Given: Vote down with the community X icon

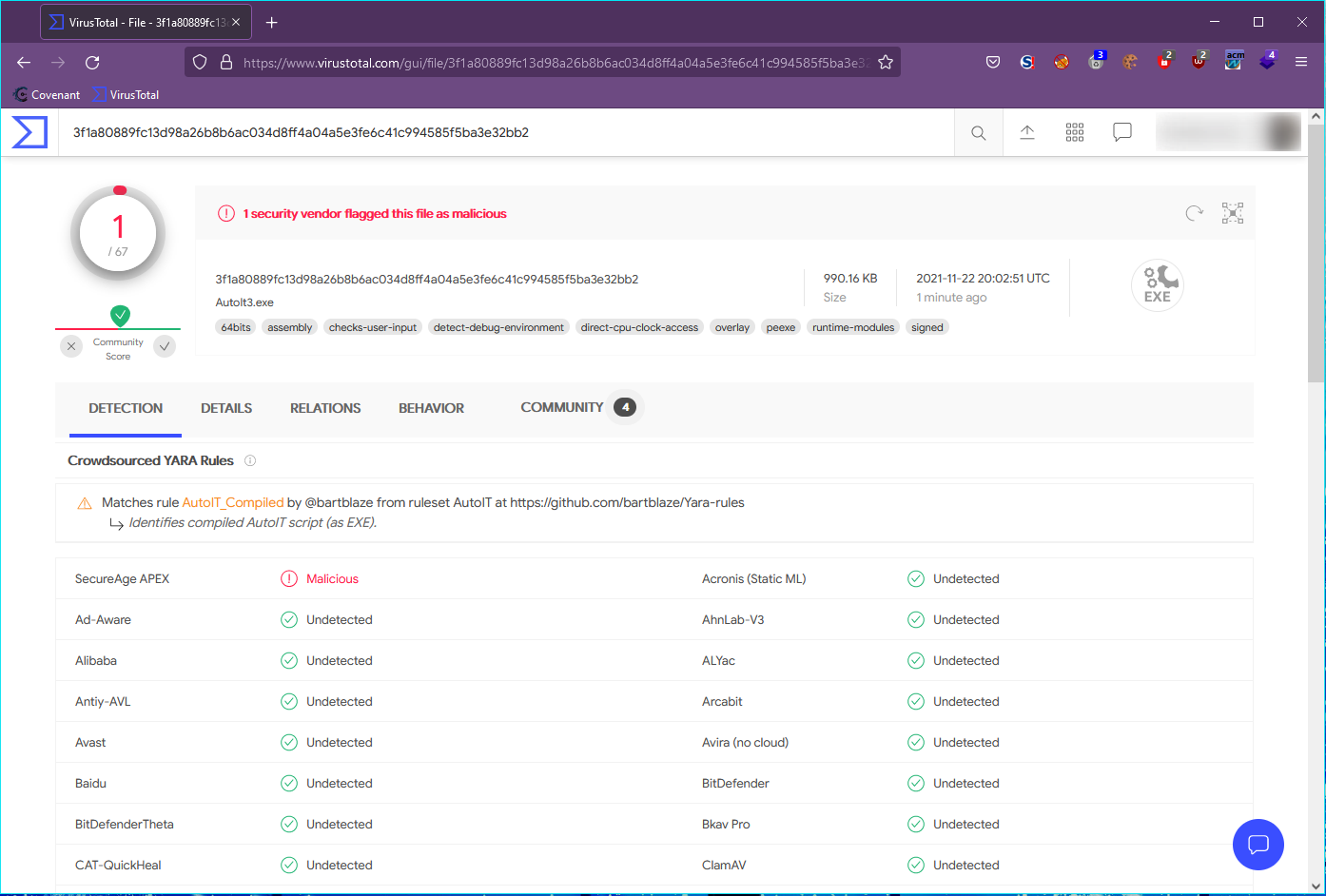Looking at the screenshot, I should click(x=71, y=346).
